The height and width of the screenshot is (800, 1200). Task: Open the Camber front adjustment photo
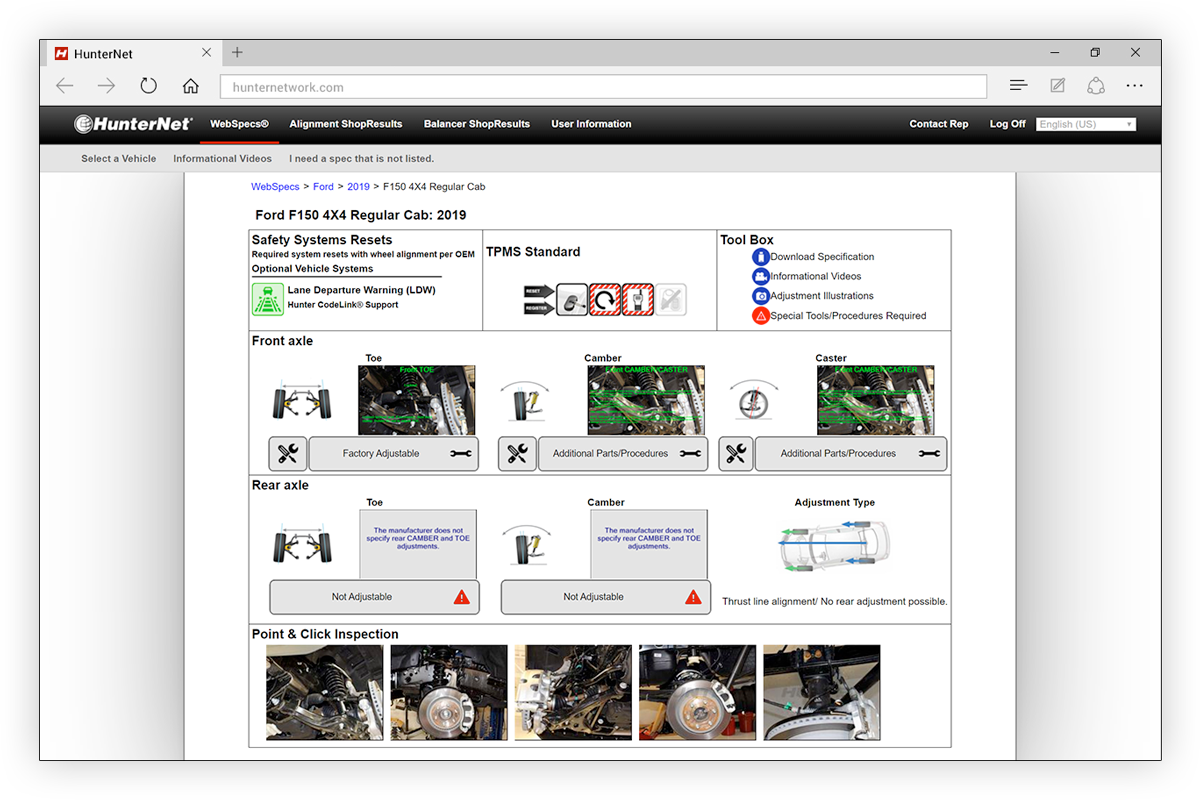646,400
